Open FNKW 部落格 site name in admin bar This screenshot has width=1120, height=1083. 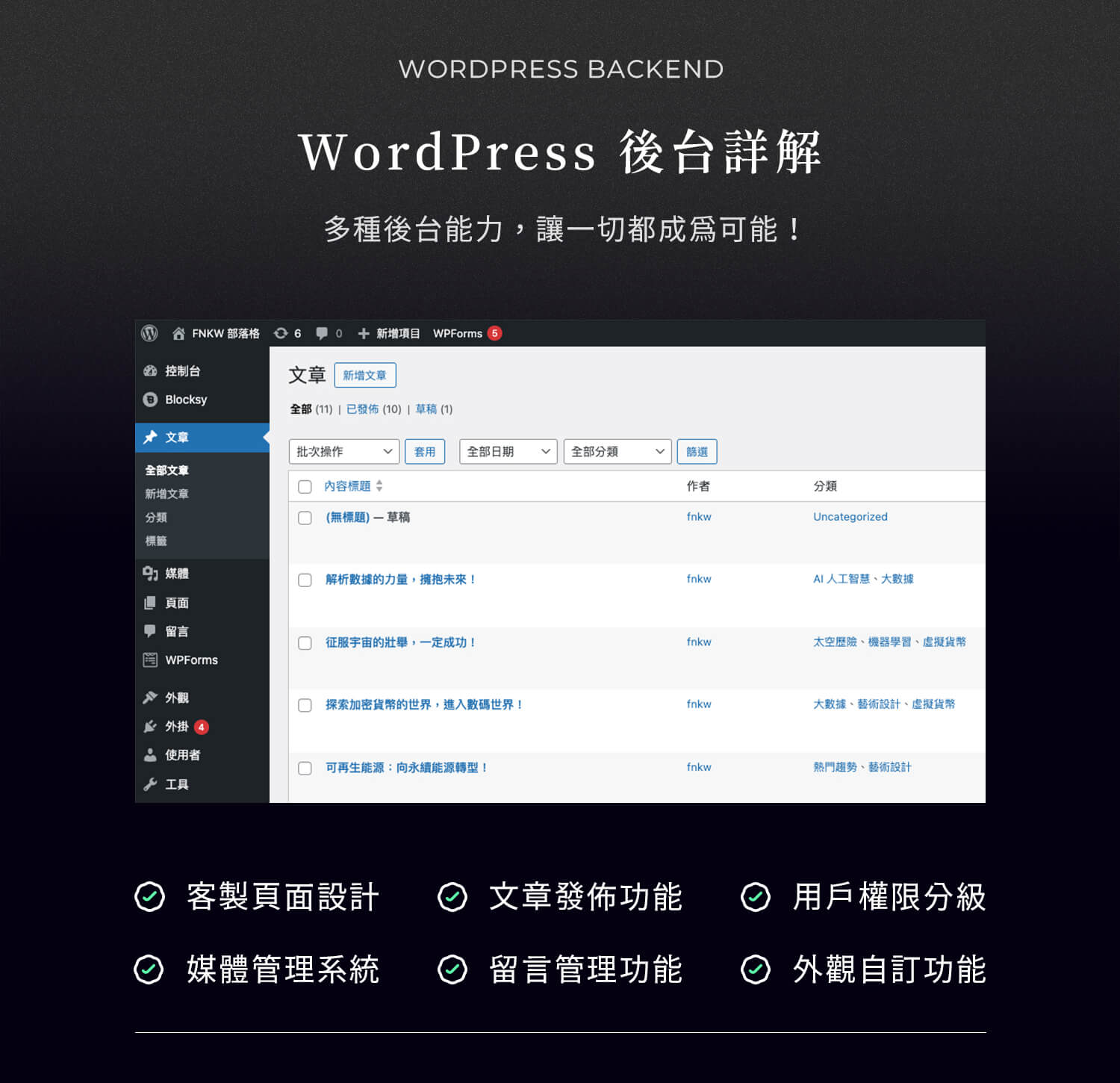(x=225, y=333)
